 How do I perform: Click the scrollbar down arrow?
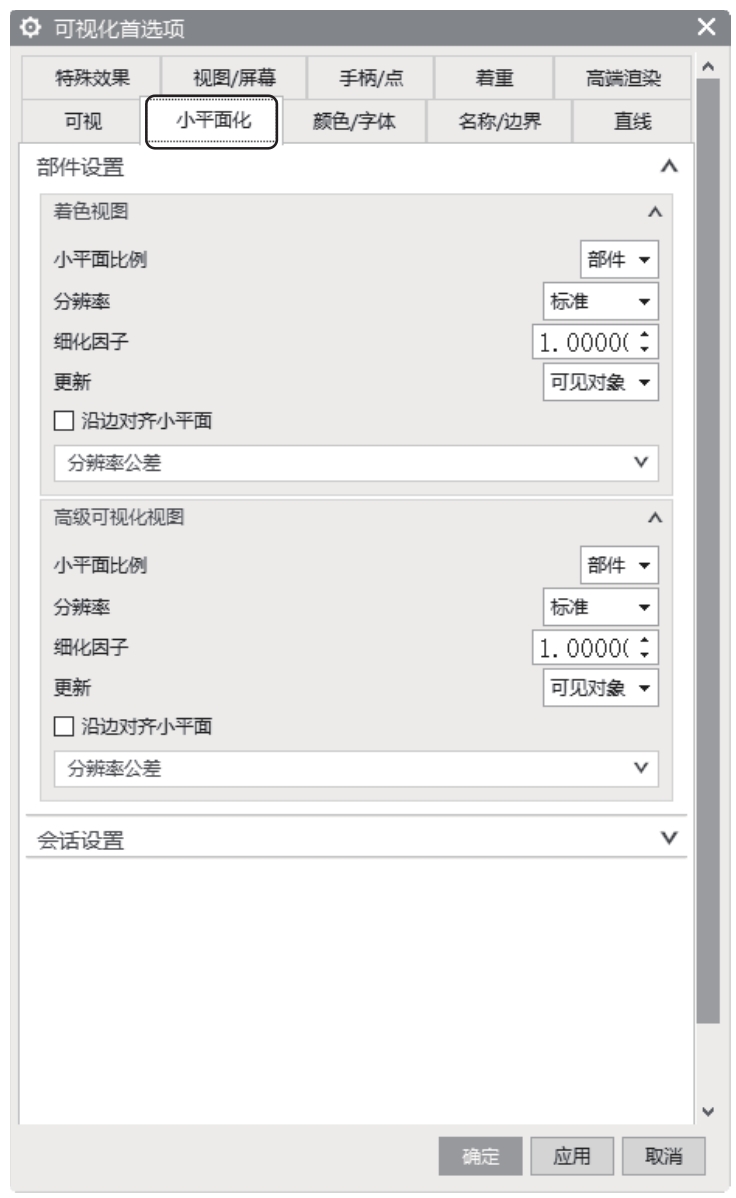pos(708,1112)
